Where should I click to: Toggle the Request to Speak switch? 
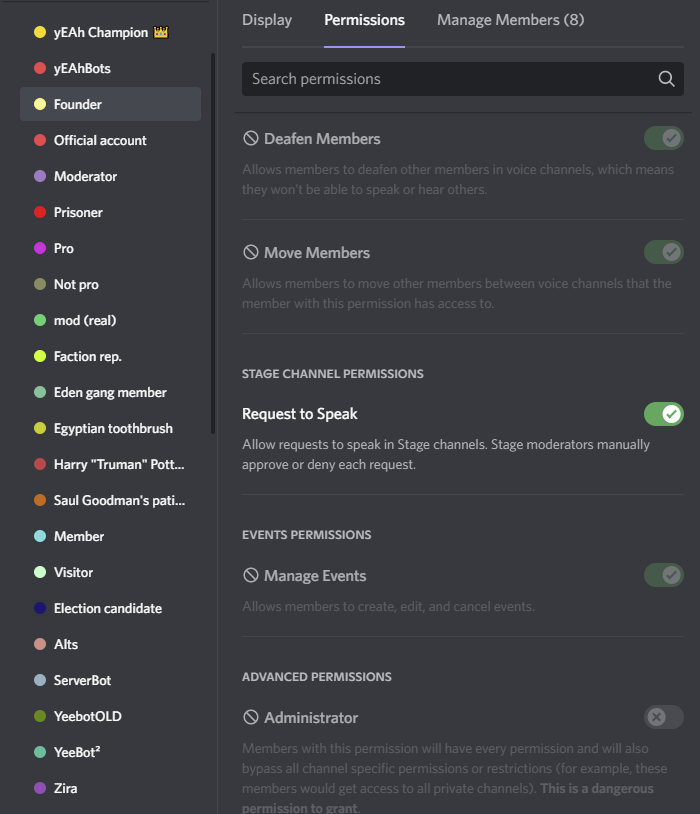[x=663, y=414]
